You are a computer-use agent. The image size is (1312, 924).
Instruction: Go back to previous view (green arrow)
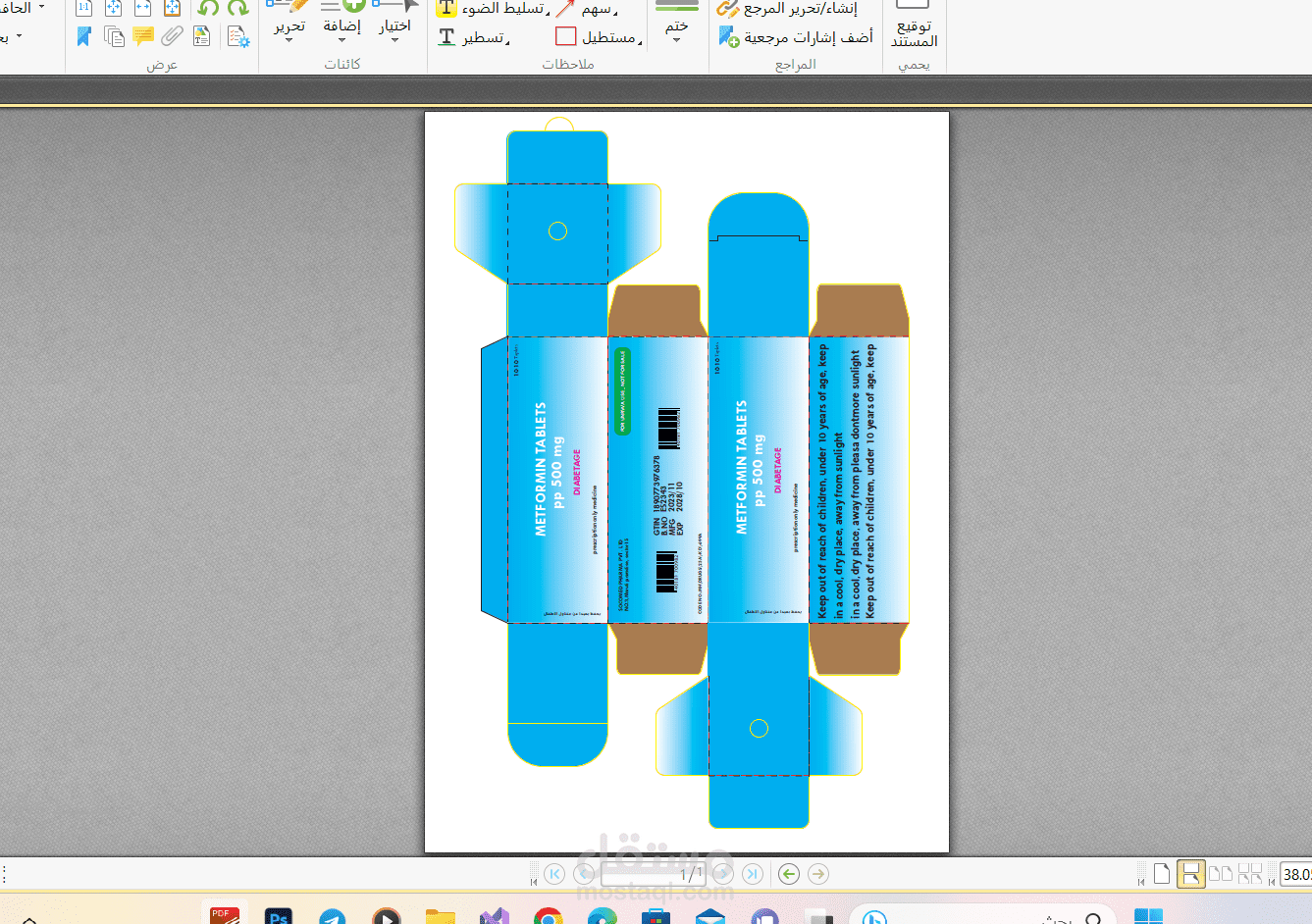click(789, 874)
